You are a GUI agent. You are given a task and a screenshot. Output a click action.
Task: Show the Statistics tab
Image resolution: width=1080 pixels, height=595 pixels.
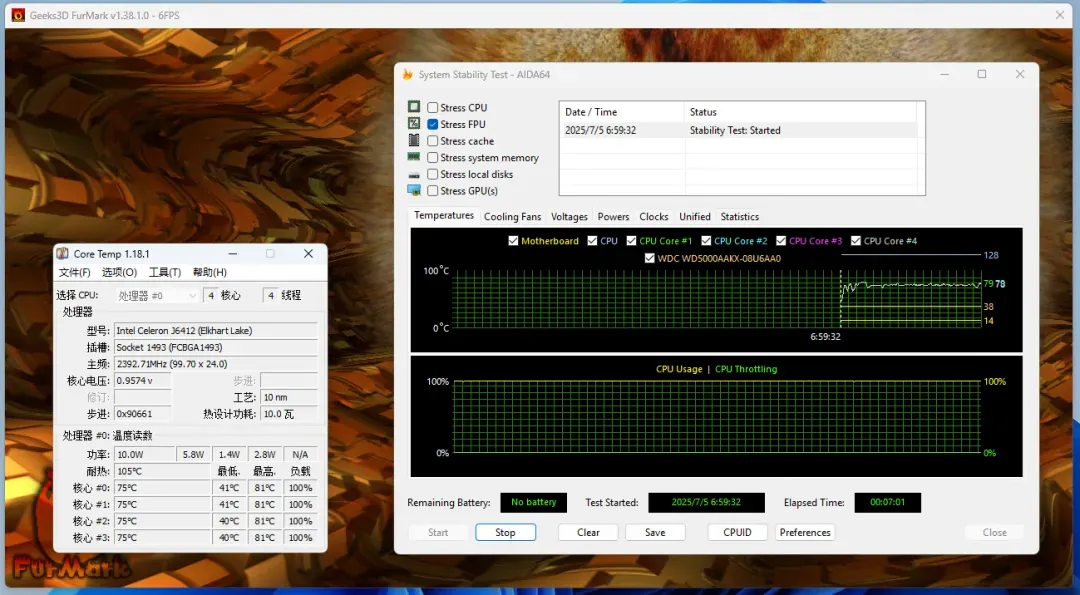coord(740,216)
